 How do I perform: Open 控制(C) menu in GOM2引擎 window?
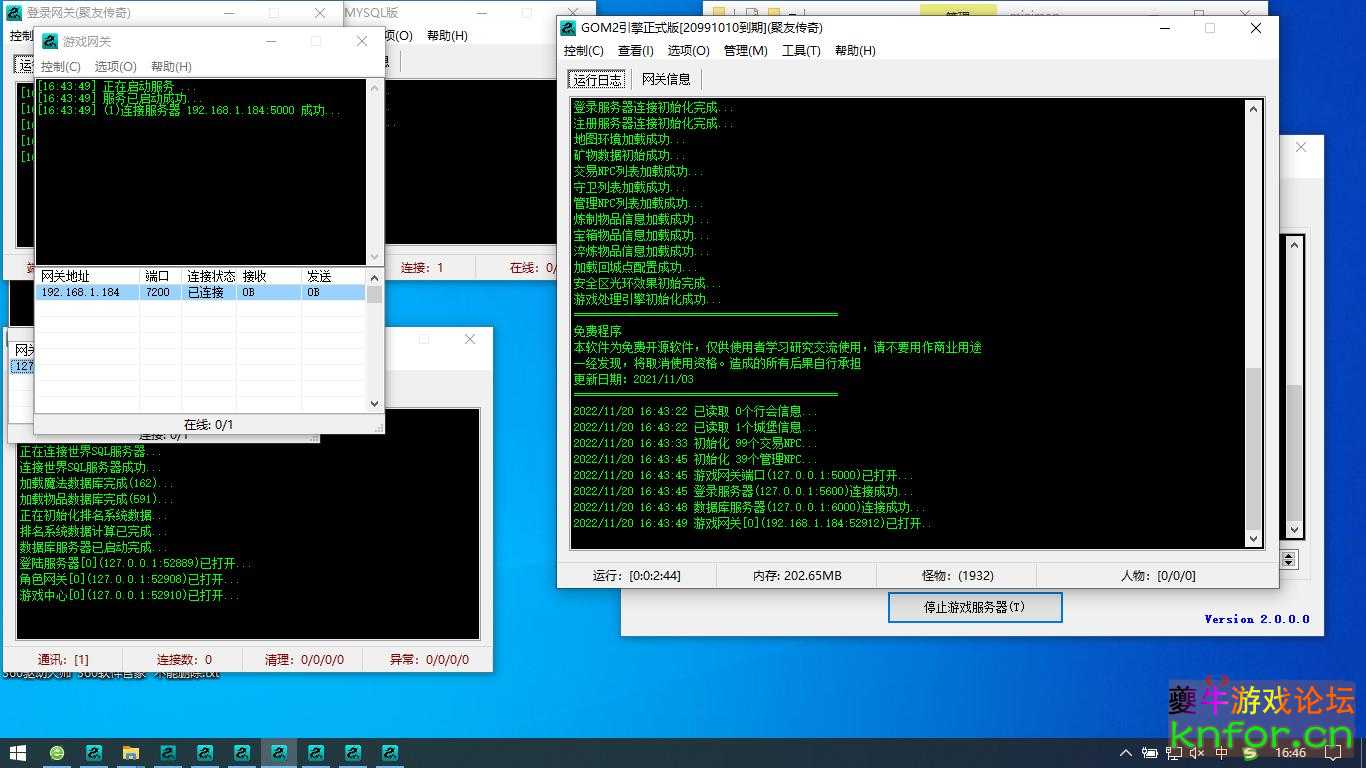coord(584,50)
